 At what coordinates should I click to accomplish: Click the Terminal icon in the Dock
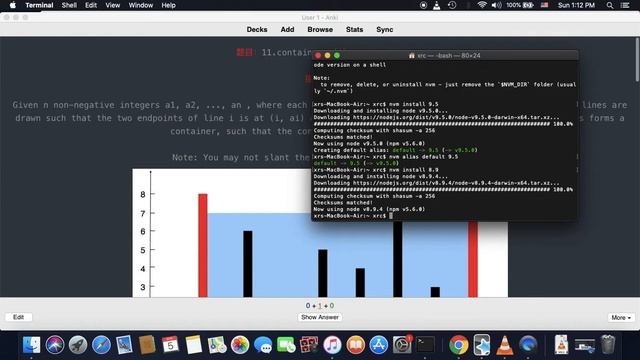coord(425,345)
